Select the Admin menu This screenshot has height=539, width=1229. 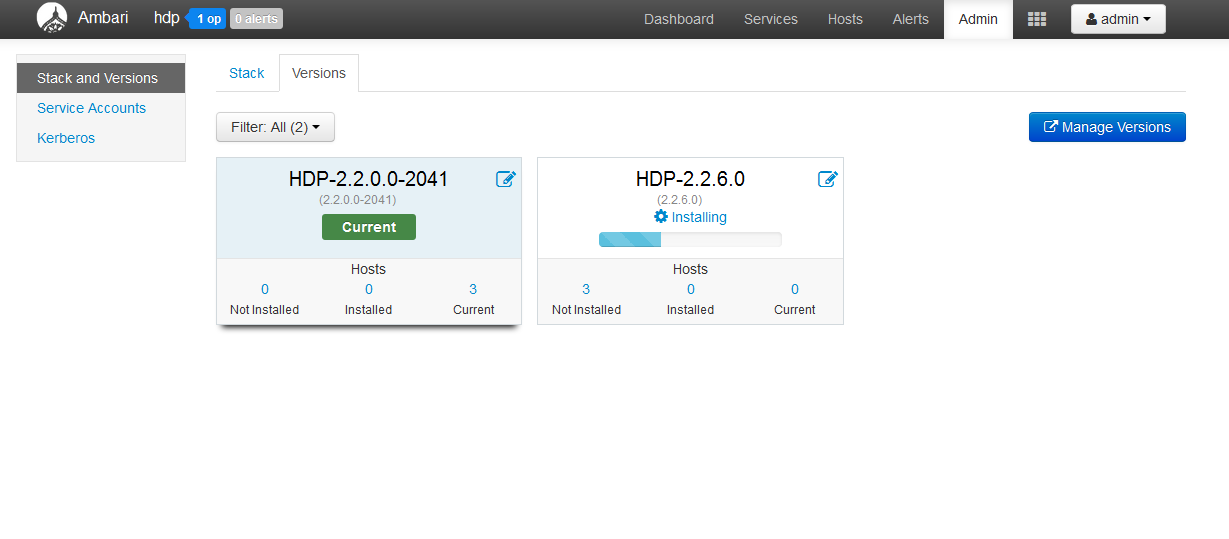[978, 19]
